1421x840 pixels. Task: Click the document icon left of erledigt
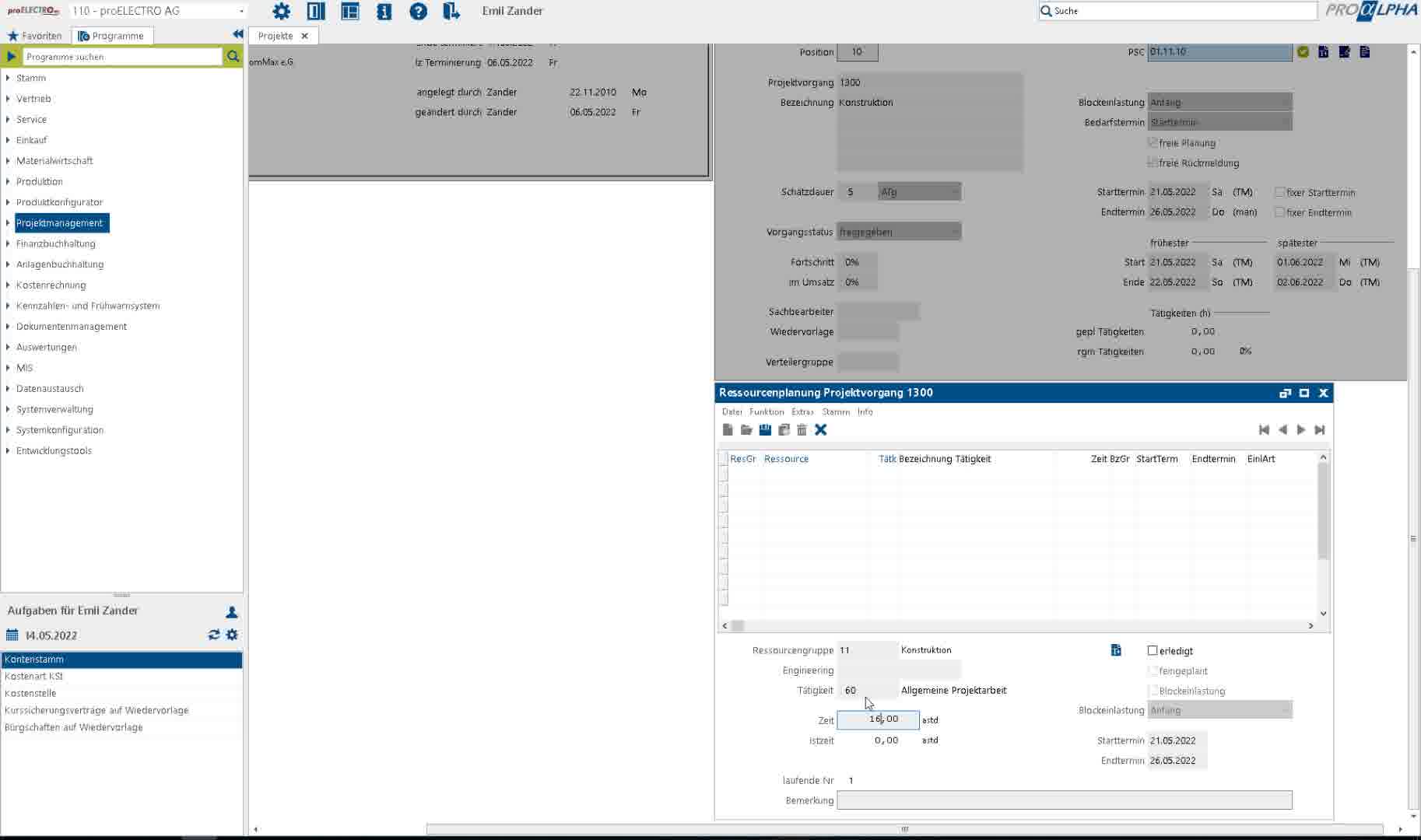1116,650
